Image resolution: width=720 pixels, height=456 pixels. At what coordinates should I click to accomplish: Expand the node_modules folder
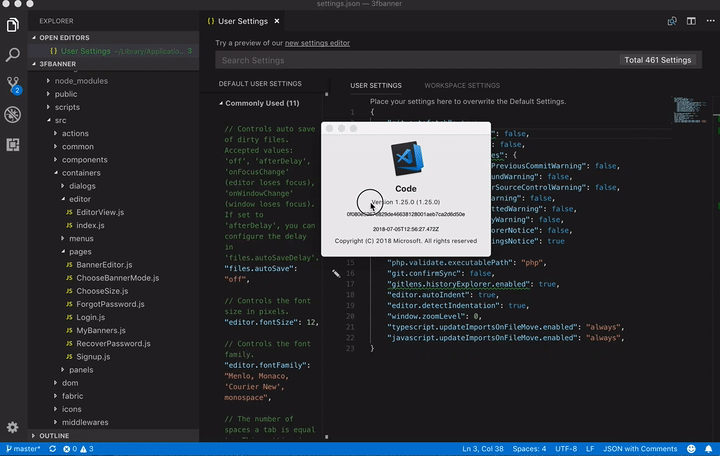click(x=48, y=81)
